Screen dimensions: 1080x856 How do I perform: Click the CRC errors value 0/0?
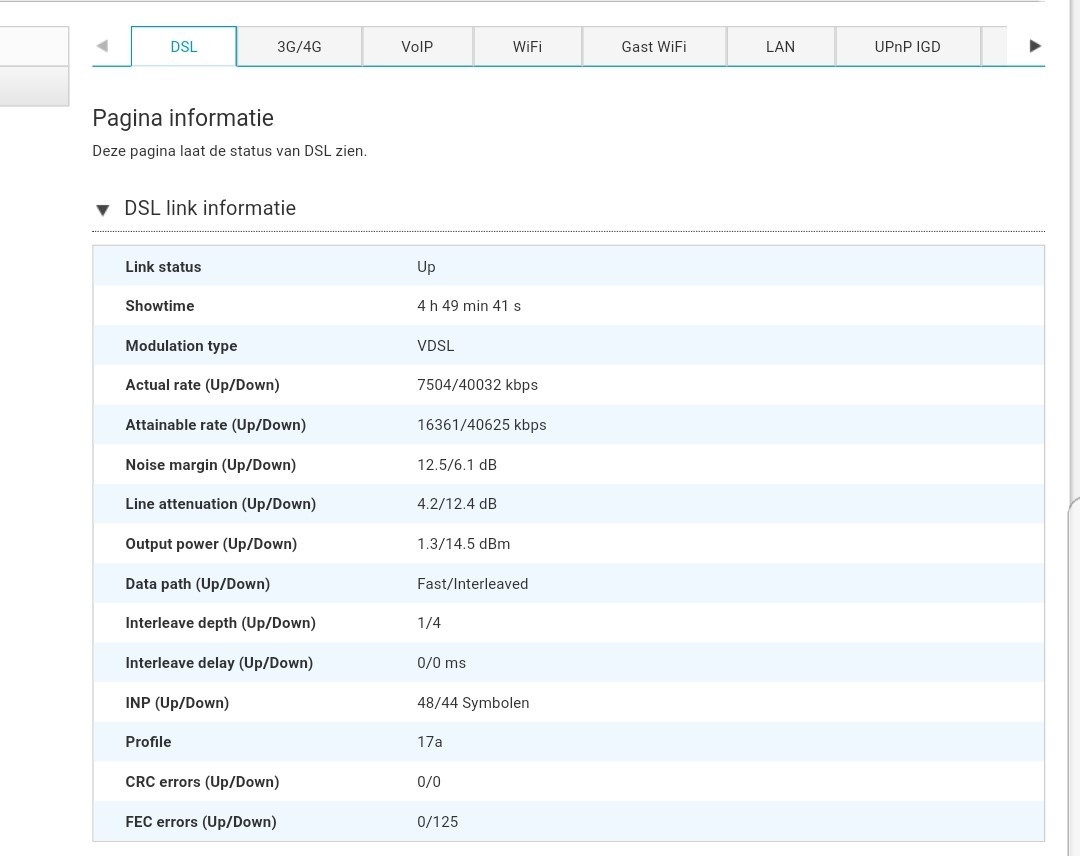coord(428,782)
